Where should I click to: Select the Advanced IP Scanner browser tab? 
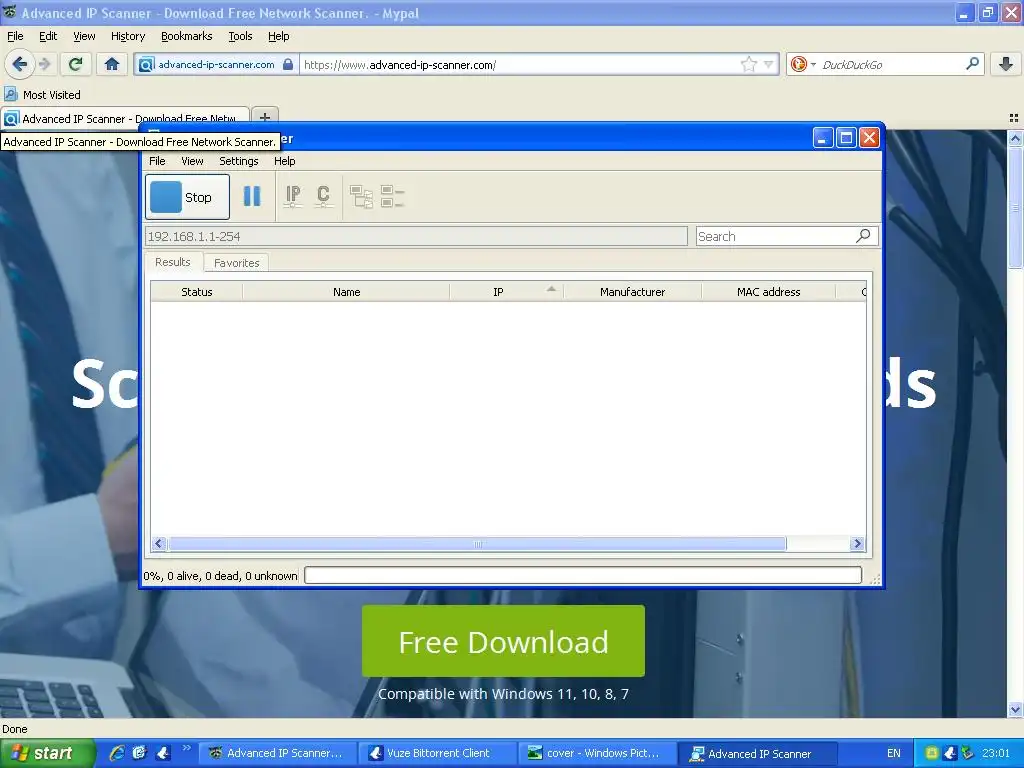click(125, 119)
